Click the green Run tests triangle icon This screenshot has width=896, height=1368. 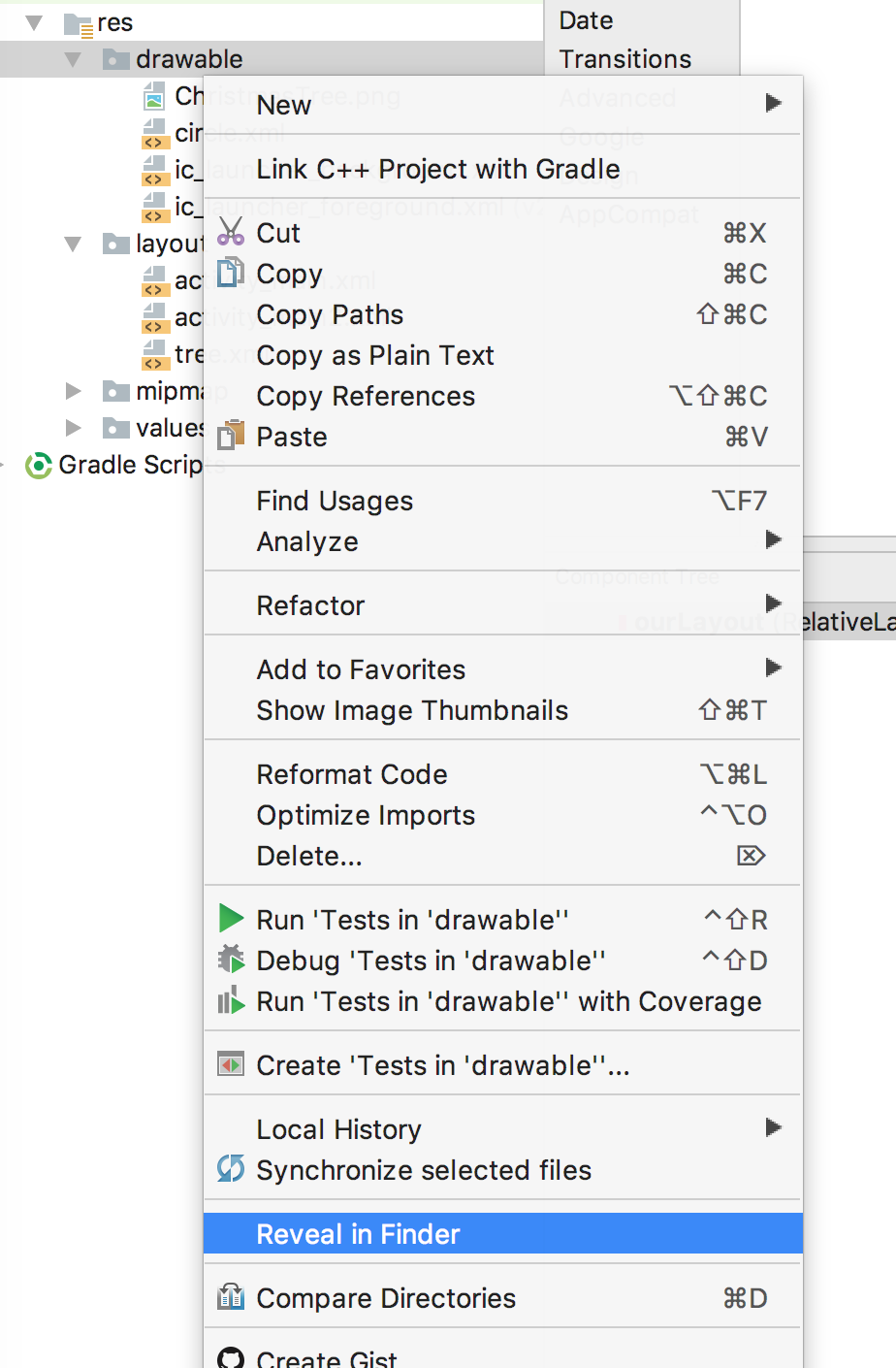click(231, 918)
